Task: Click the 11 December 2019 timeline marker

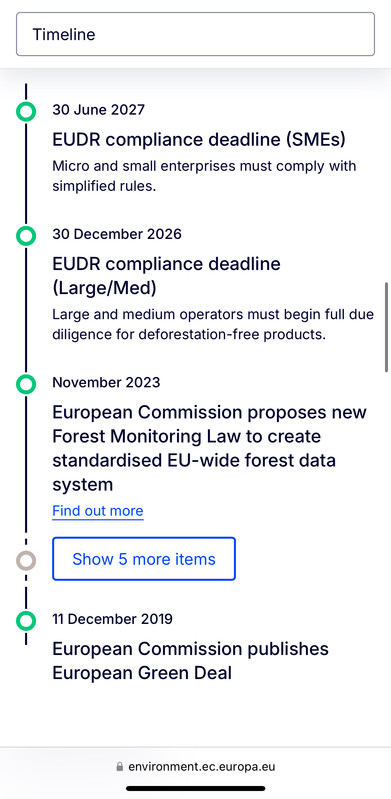Action: click(x=26, y=621)
